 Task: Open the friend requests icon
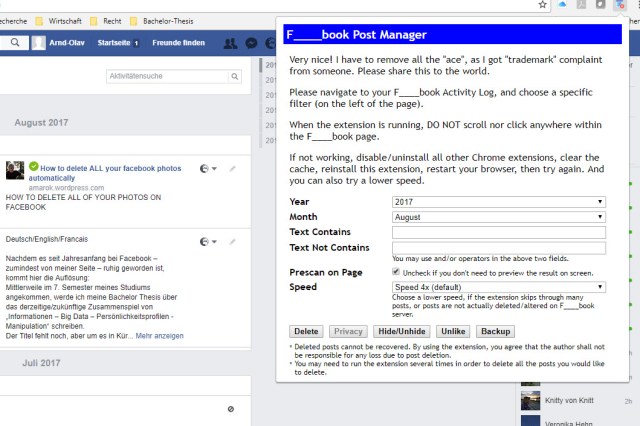pos(231,43)
